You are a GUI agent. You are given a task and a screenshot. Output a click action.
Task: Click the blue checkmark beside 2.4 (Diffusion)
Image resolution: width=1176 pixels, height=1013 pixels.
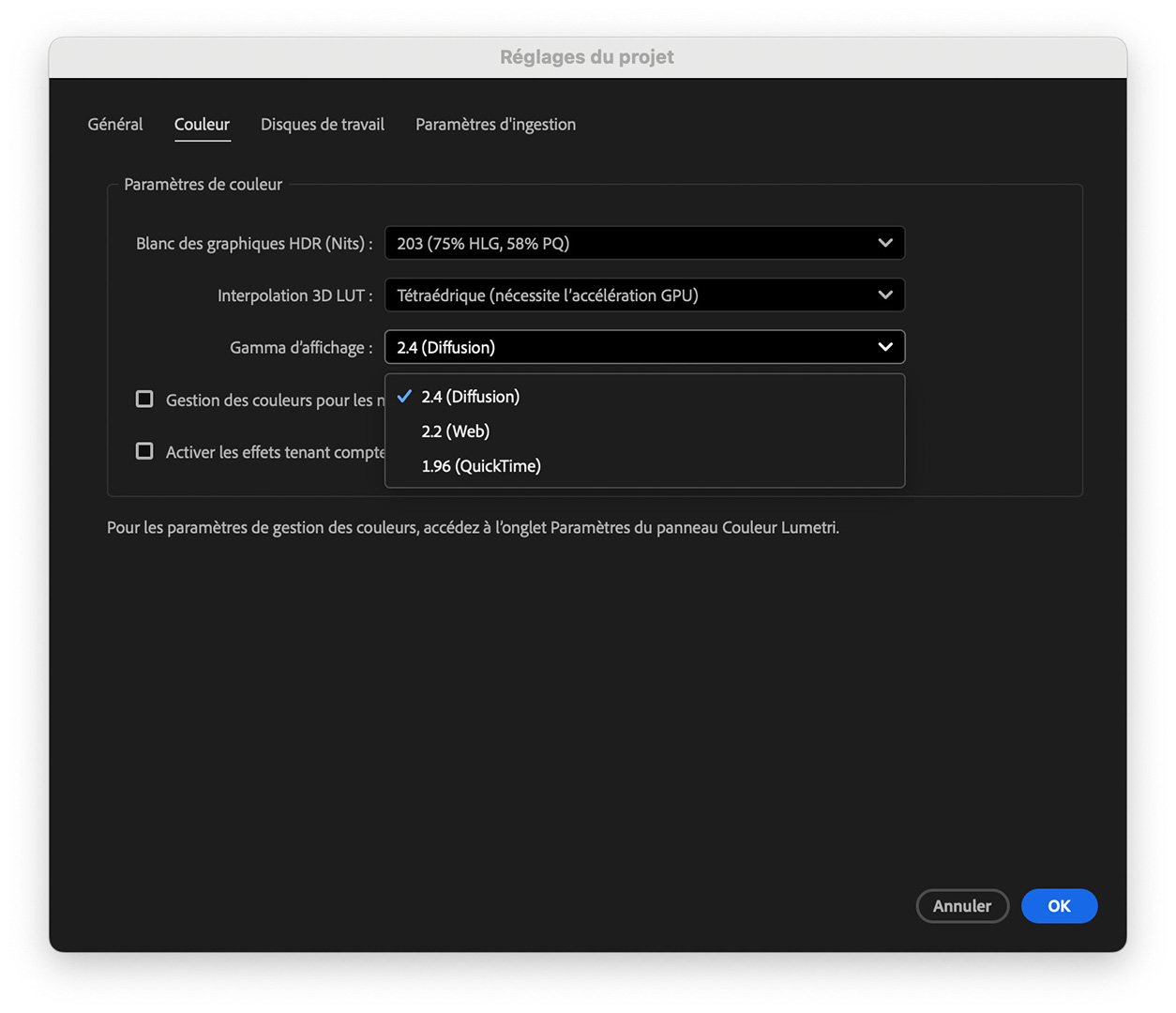coord(404,397)
